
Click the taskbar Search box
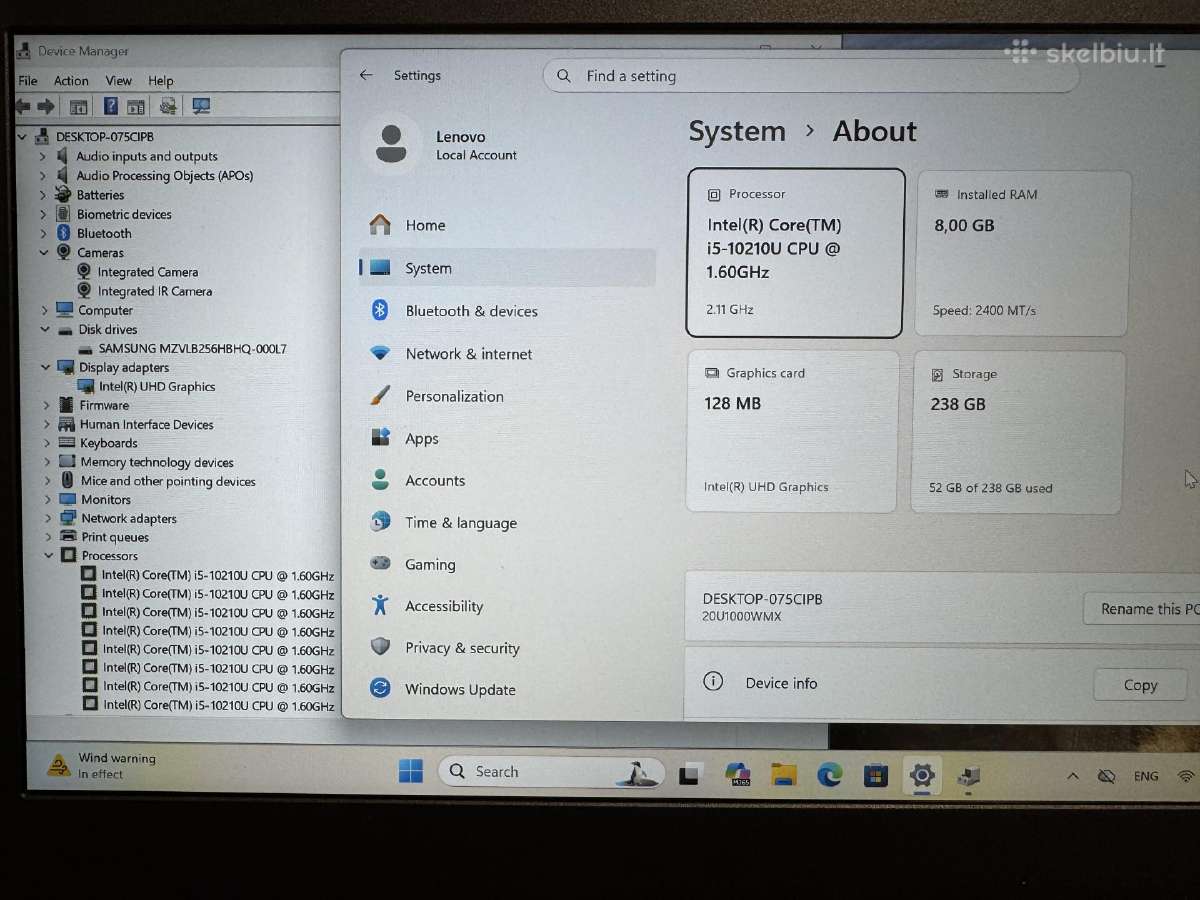[x=552, y=771]
